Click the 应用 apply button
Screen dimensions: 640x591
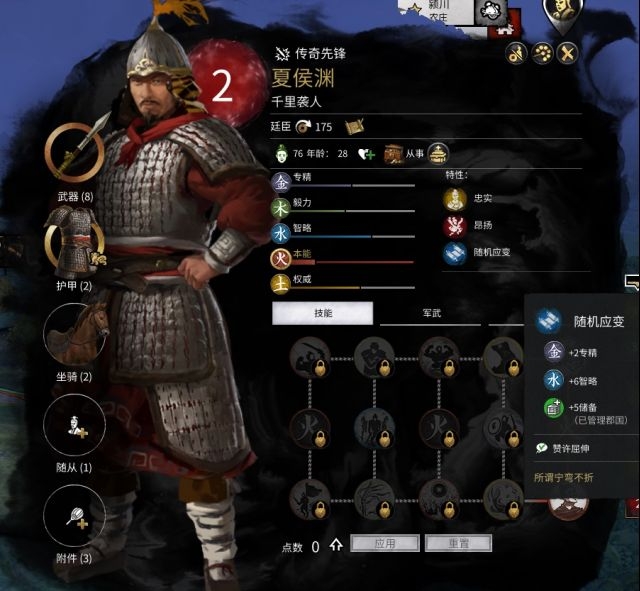coord(384,543)
